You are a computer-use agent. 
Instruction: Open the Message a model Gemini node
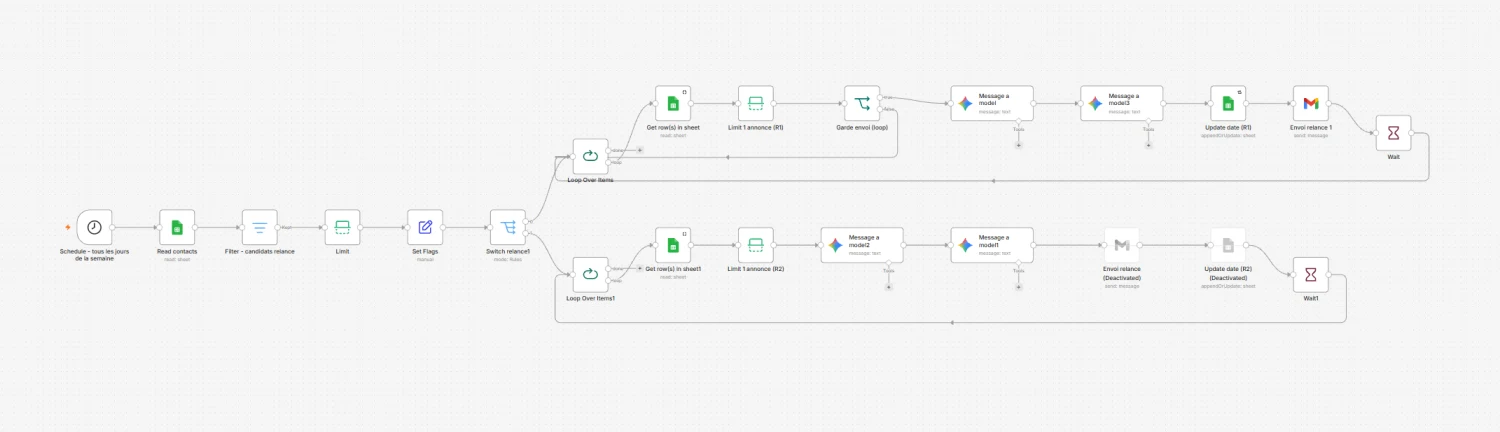[x=992, y=103]
